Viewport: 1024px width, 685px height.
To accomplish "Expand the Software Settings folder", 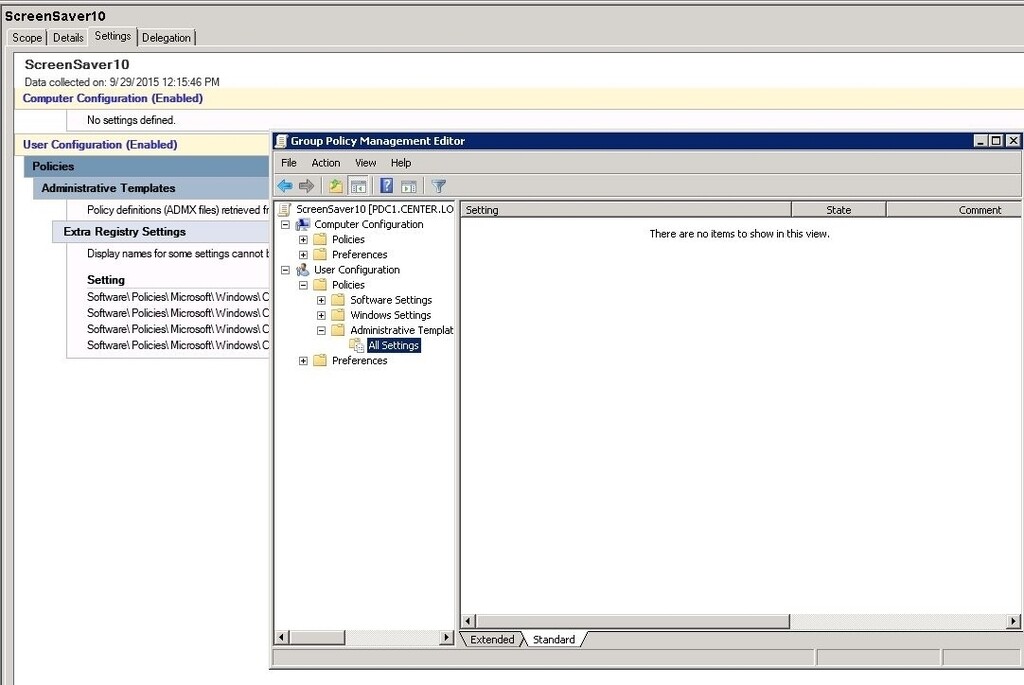I will [x=320, y=300].
